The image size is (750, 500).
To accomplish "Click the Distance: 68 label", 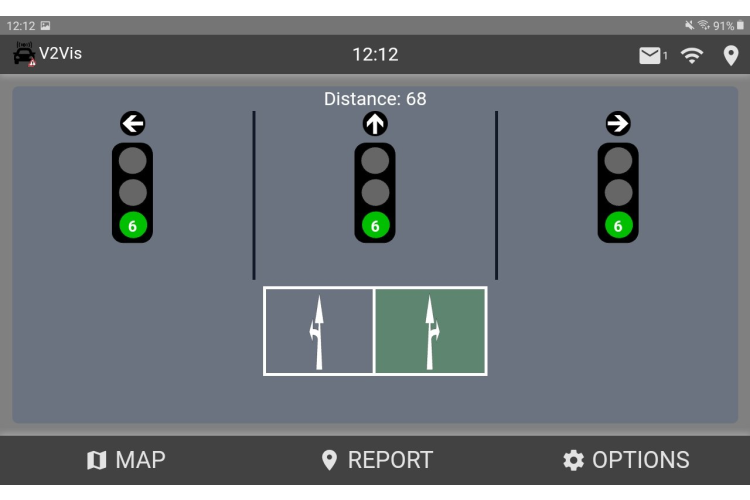I will tap(375, 99).
